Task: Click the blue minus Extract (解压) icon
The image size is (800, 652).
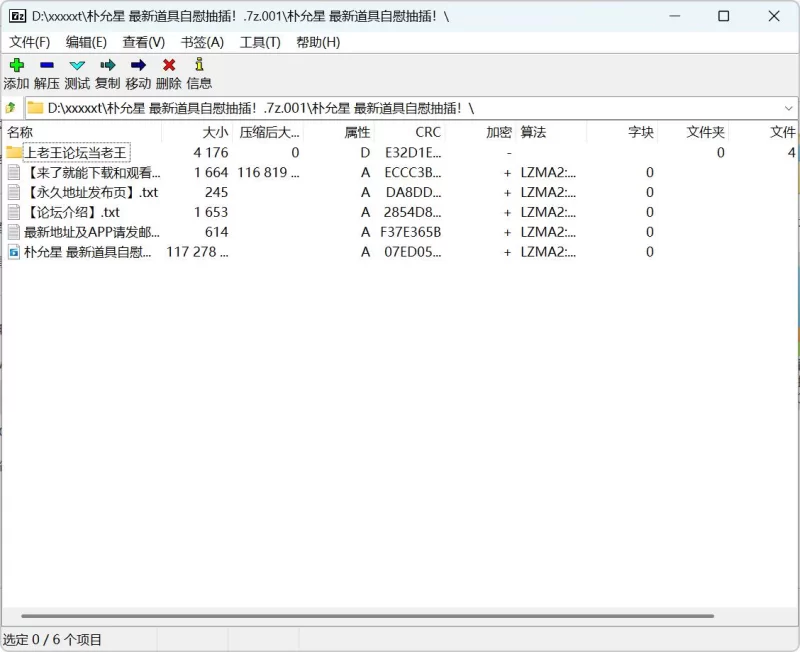Action: click(x=47, y=66)
